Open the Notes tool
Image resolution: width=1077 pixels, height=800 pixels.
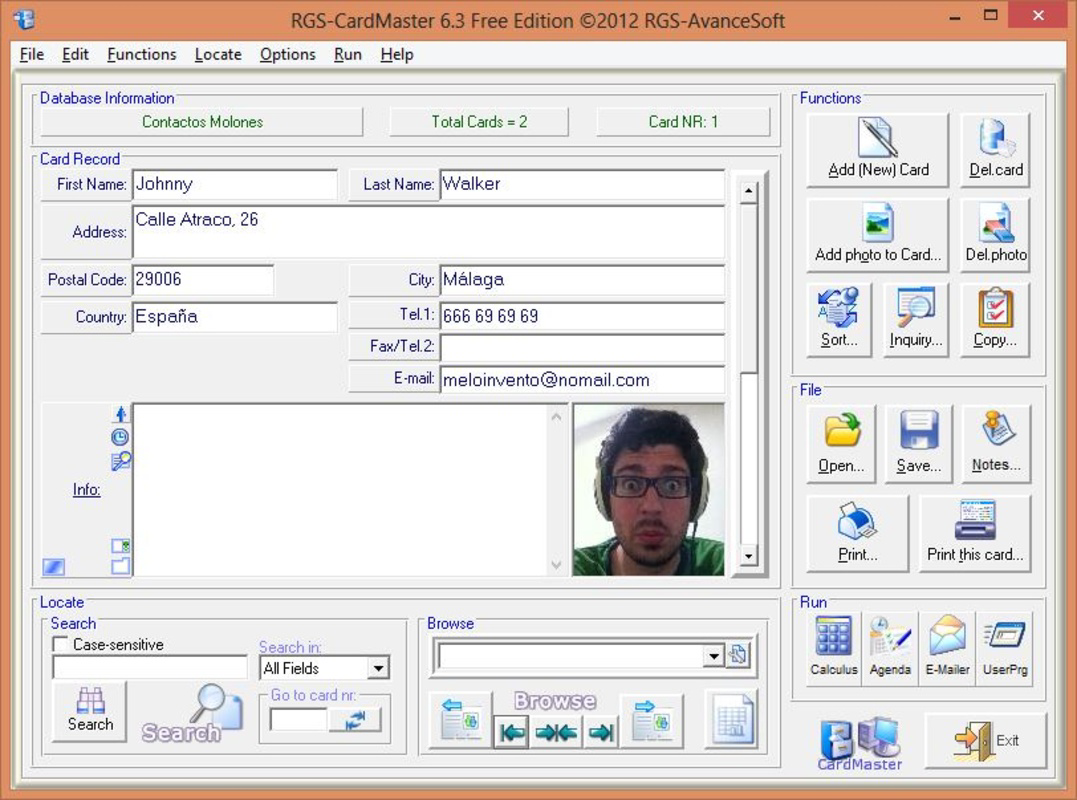[x=994, y=442]
